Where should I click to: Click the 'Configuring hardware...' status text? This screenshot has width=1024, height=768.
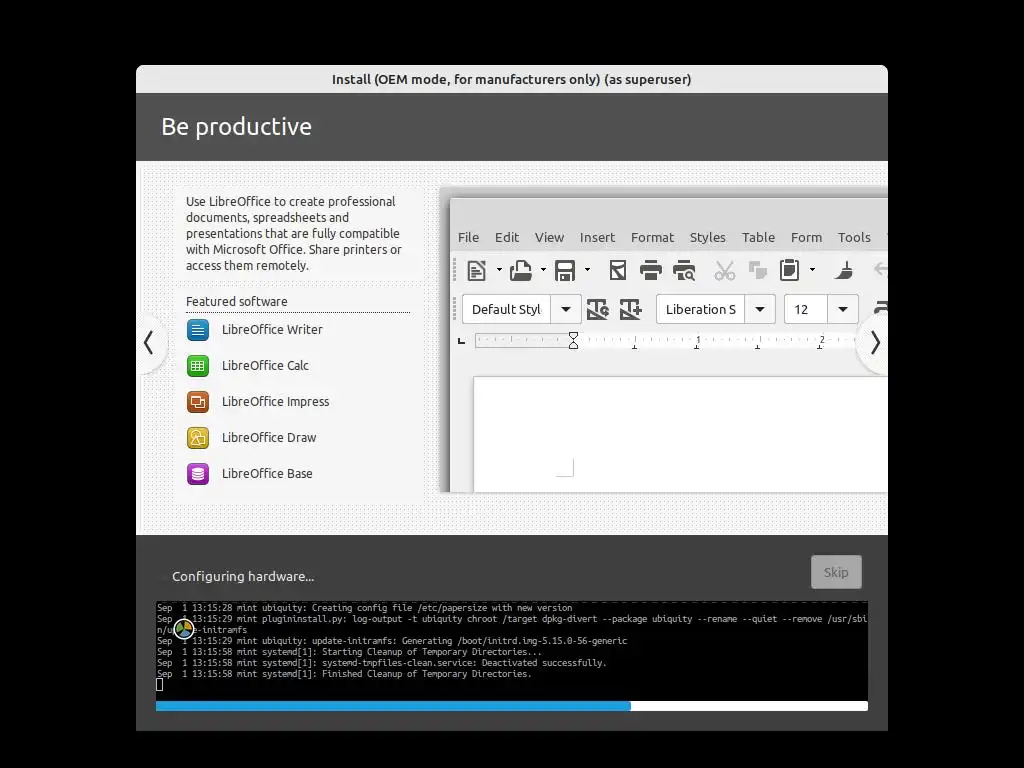(243, 577)
